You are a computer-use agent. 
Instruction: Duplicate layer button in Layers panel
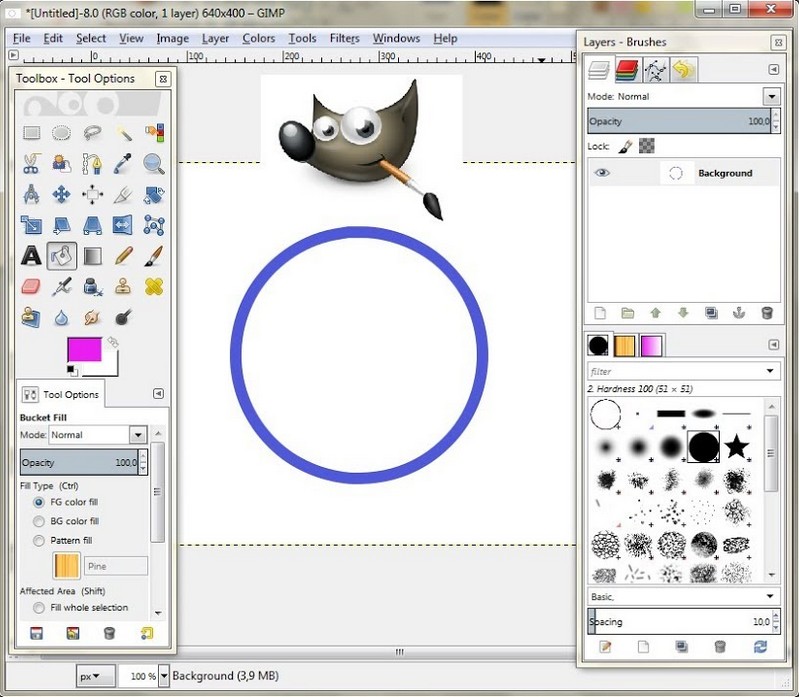coord(711,313)
